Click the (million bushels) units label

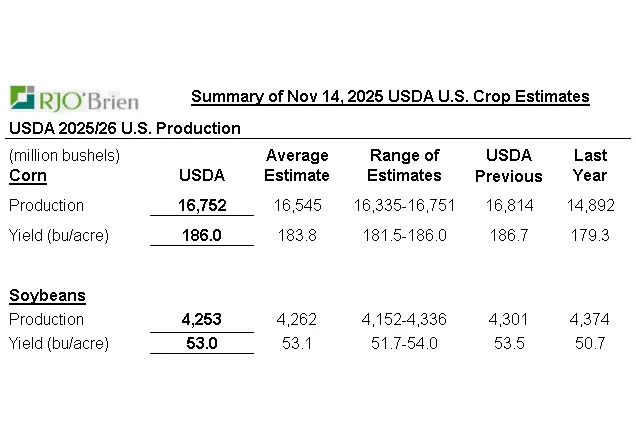click(64, 155)
